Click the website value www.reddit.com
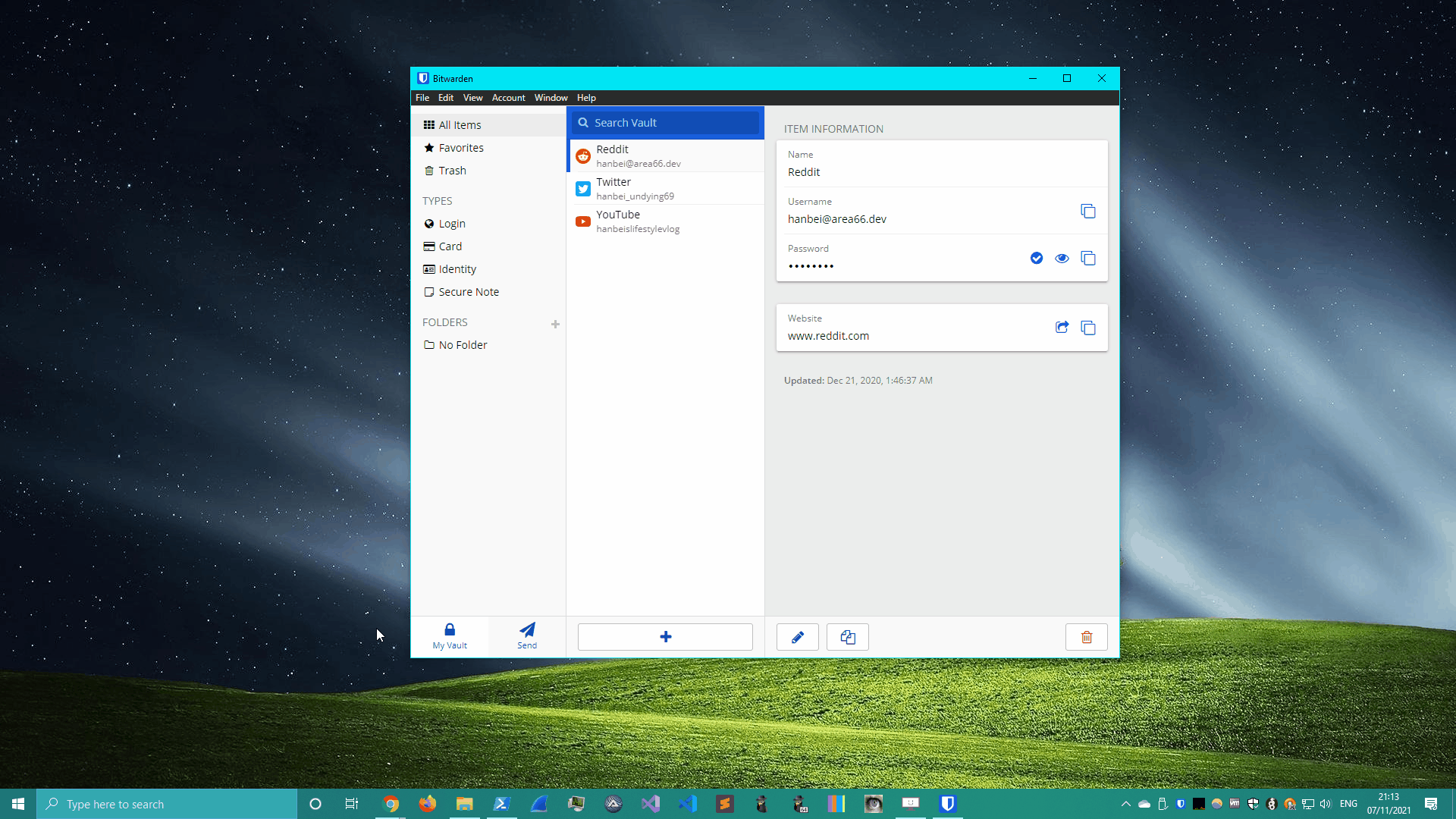 point(828,336)
